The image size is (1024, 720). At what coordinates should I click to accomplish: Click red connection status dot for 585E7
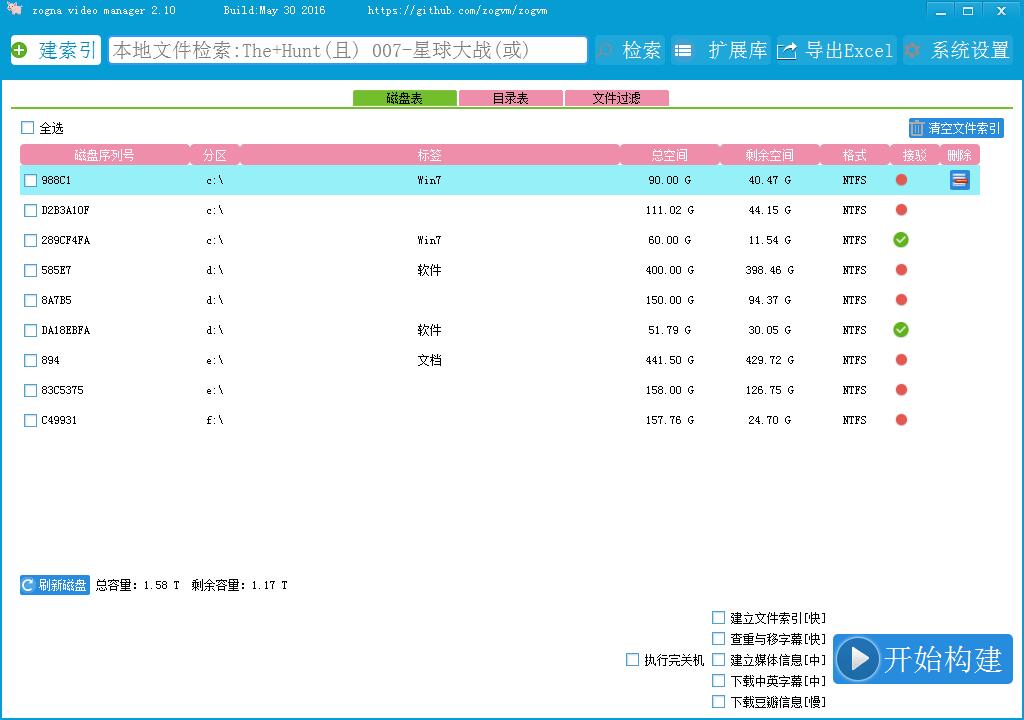[901, 270]
